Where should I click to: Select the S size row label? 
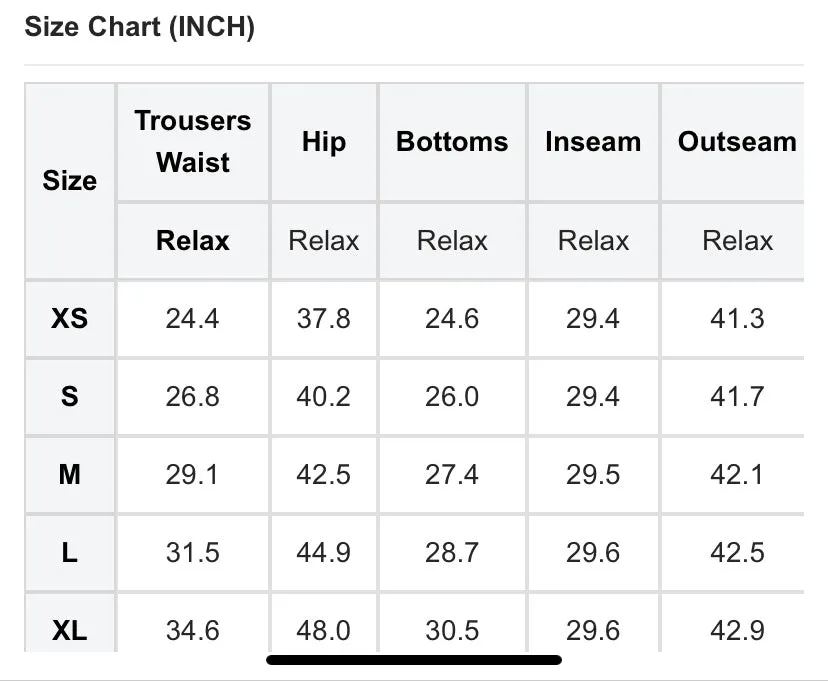click(70, 396)
